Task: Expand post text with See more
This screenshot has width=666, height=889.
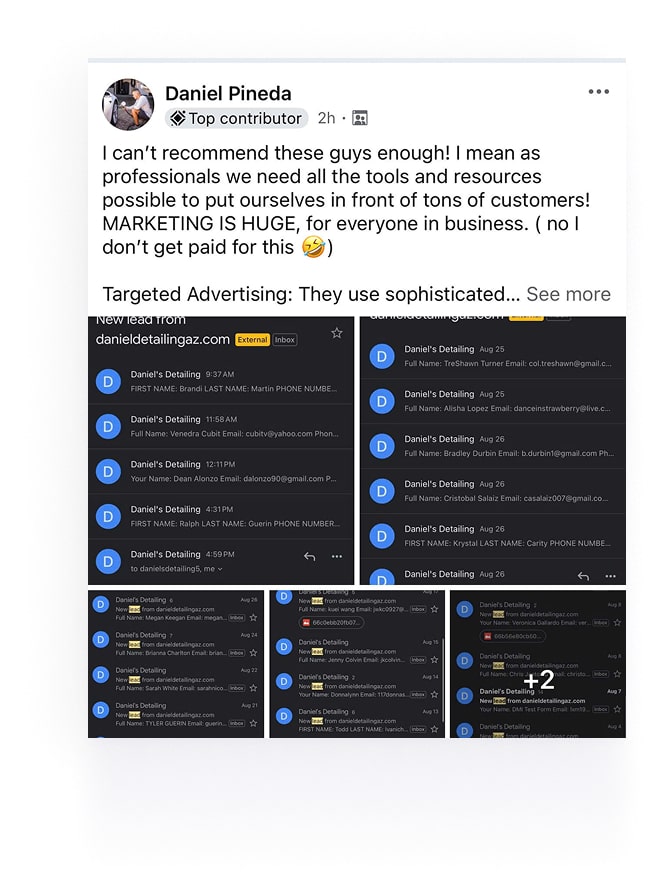Action: (569, 294)
